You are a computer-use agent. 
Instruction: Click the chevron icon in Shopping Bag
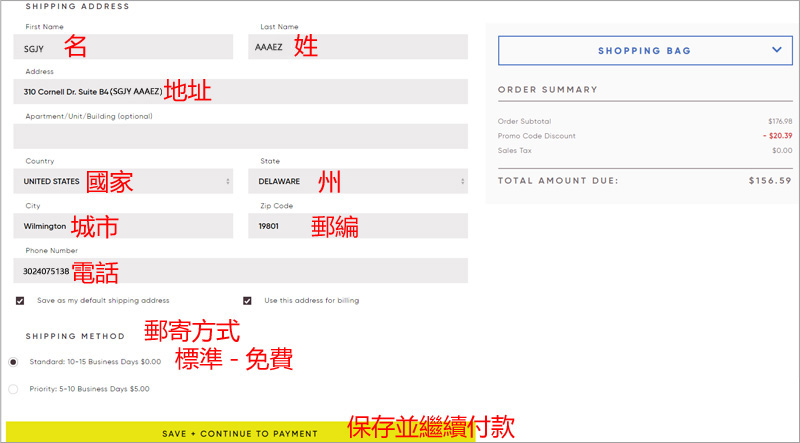point(776,49)
